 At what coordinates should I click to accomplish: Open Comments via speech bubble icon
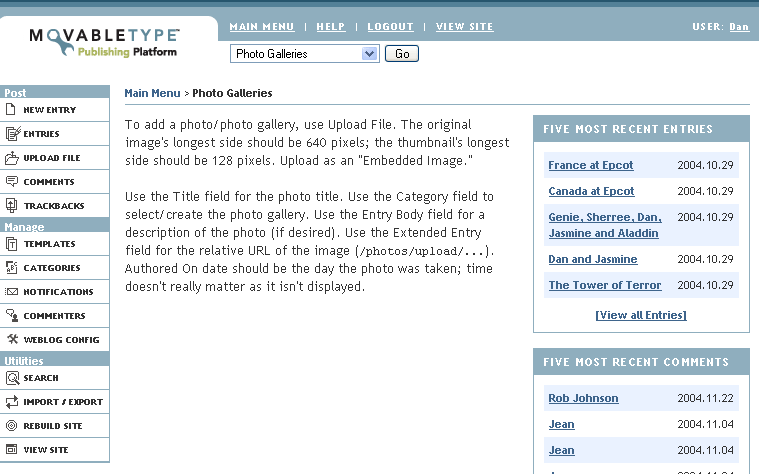[12, 182]
